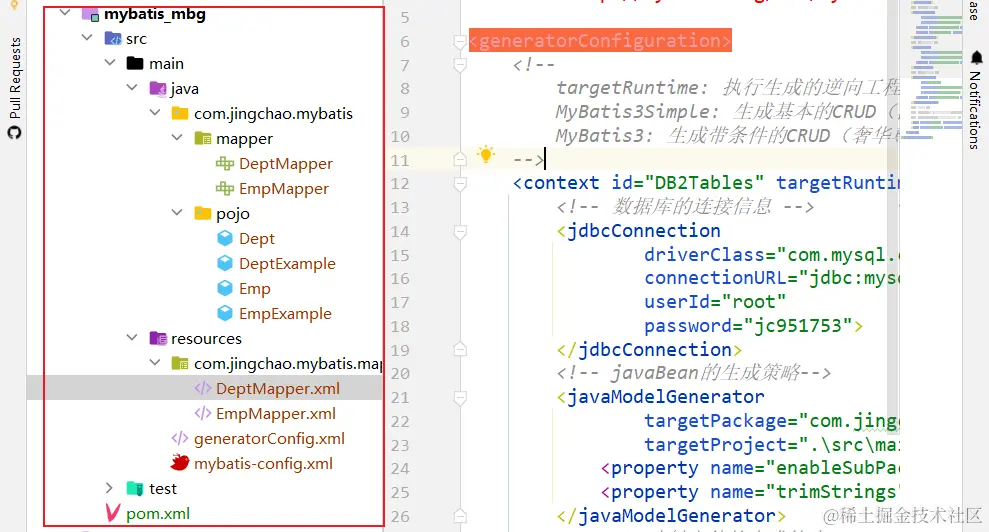Click the generatorConfig.xml file icon
Viewport: 989px width, 532px height.
click(180, 438)
